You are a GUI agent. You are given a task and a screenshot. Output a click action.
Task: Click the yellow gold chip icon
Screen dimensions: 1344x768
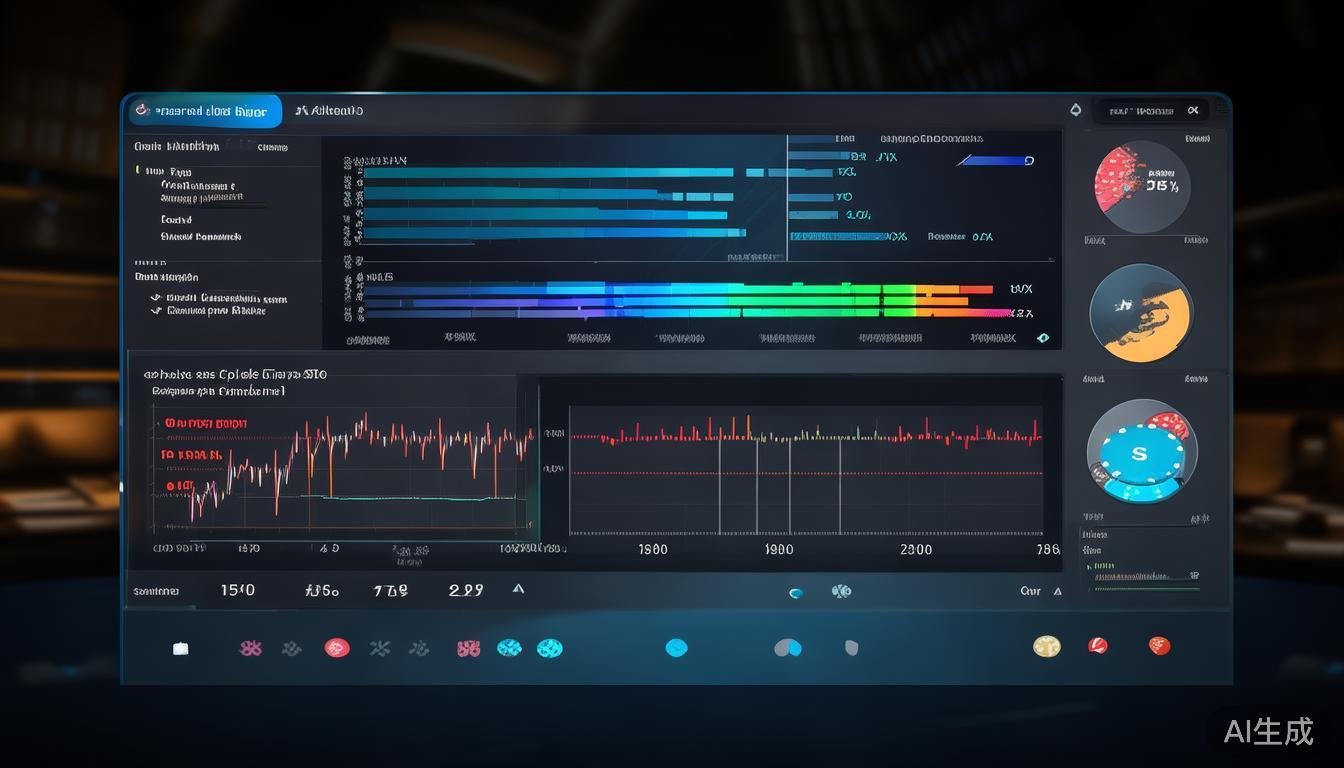point(1046,646)
